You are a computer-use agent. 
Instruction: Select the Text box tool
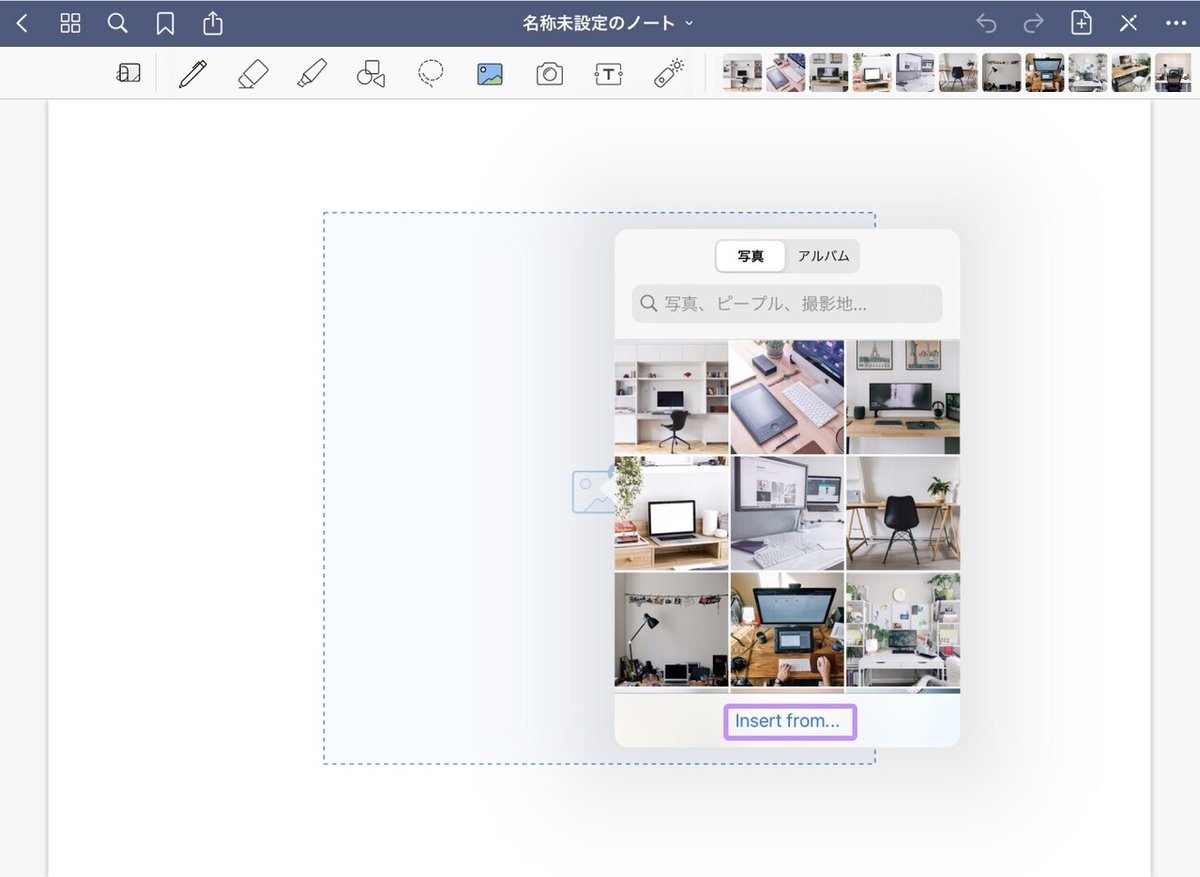click(x=608, y=74)
